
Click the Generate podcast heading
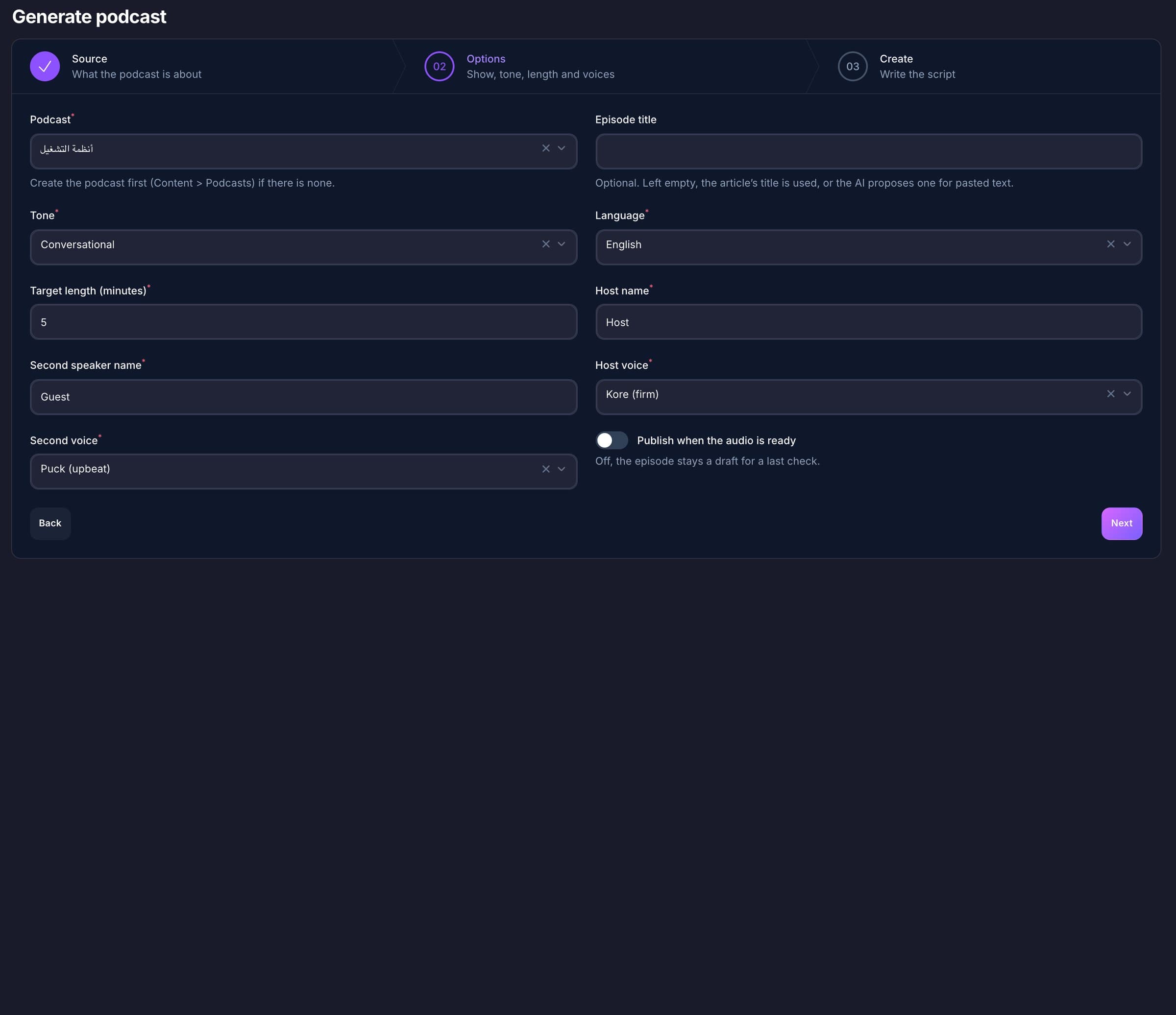89,17
